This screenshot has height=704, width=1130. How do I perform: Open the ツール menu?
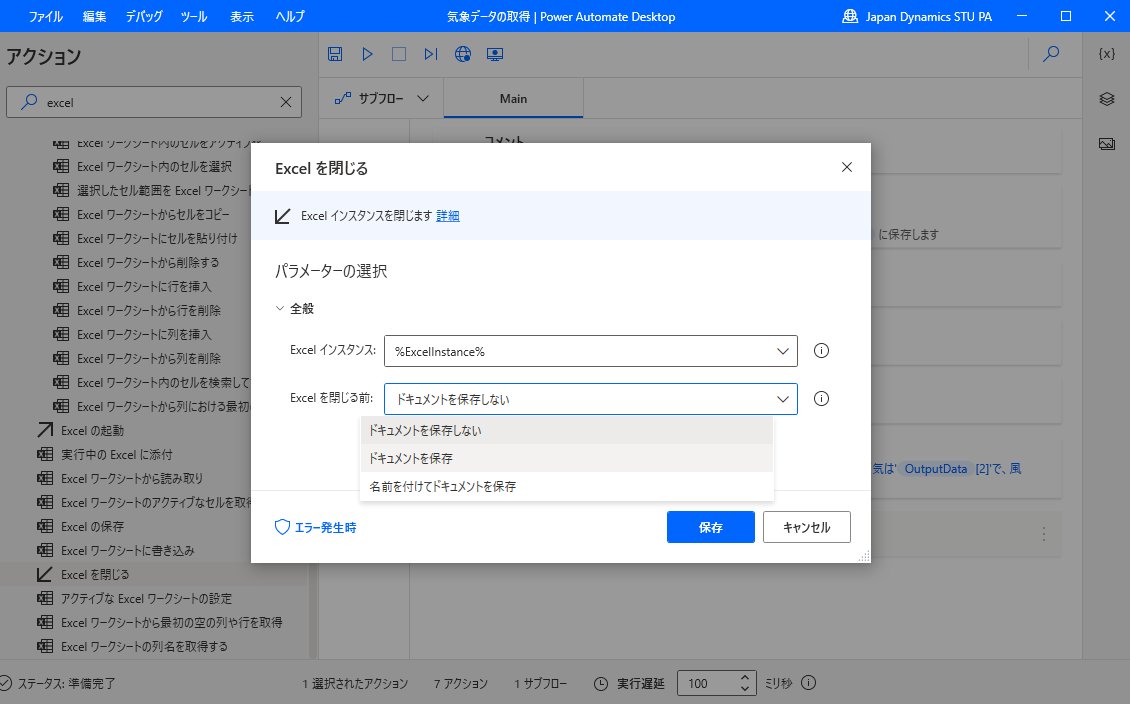pos(194,17)
